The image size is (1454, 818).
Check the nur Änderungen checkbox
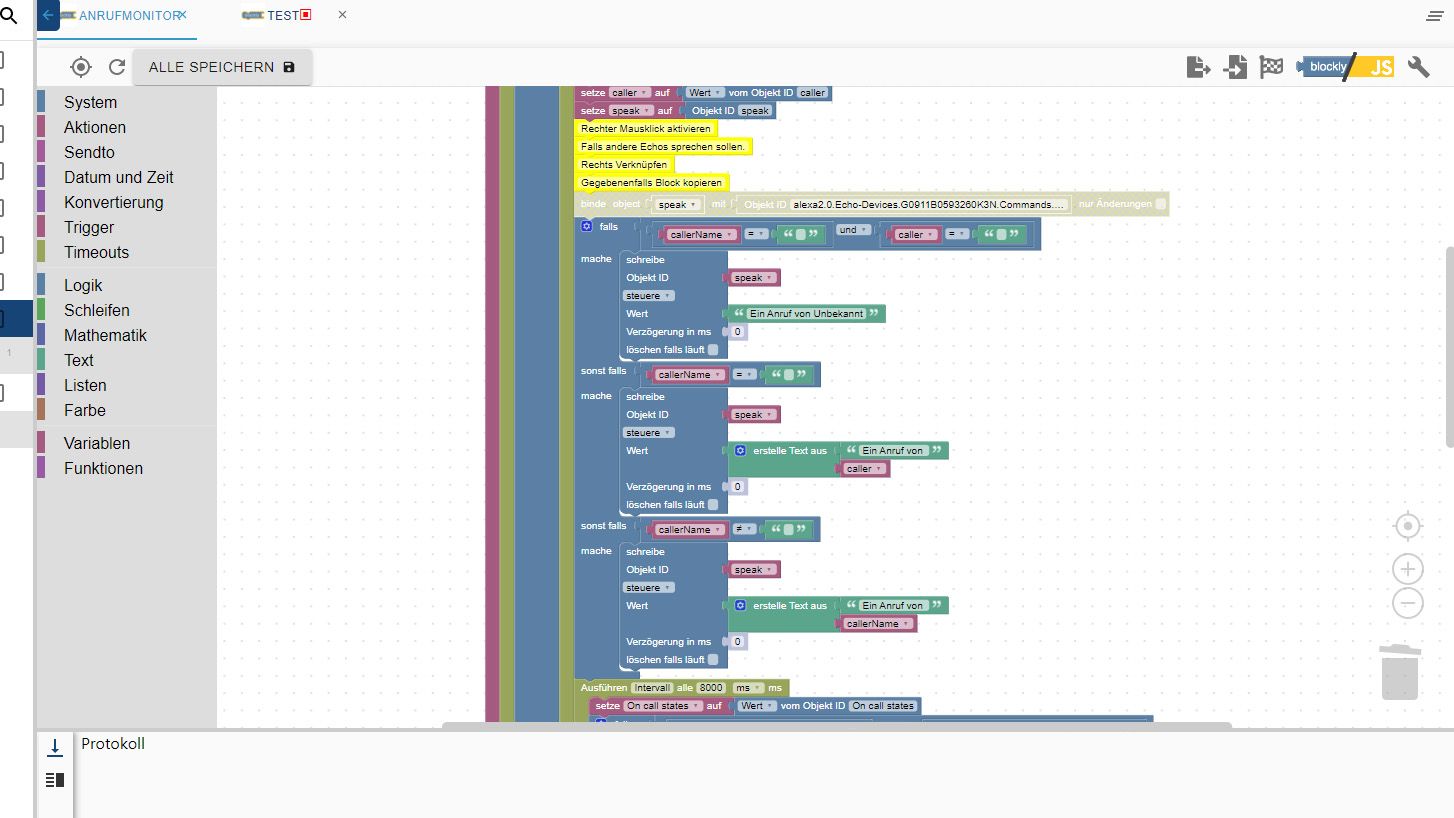(1160, 205)
